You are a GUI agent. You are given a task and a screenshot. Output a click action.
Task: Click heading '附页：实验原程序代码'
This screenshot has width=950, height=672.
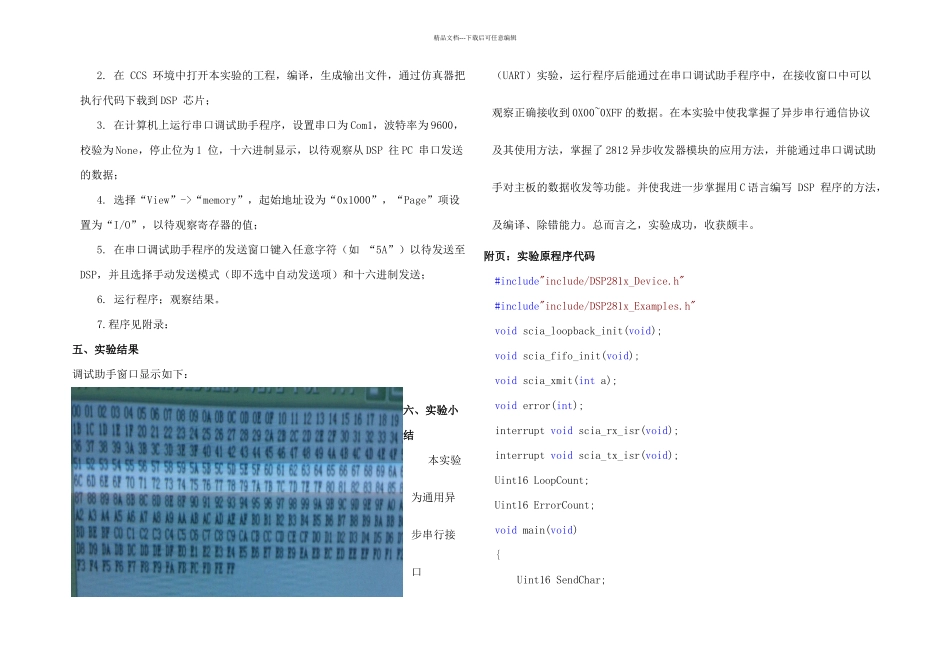[x=539, y=256]
